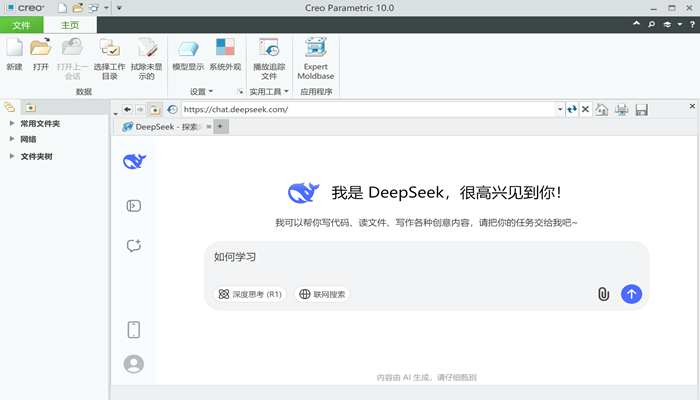The width and height of the screenshot is (700, 400).
Task: Open the 文件 menu tab
Action: click(21, 25)
